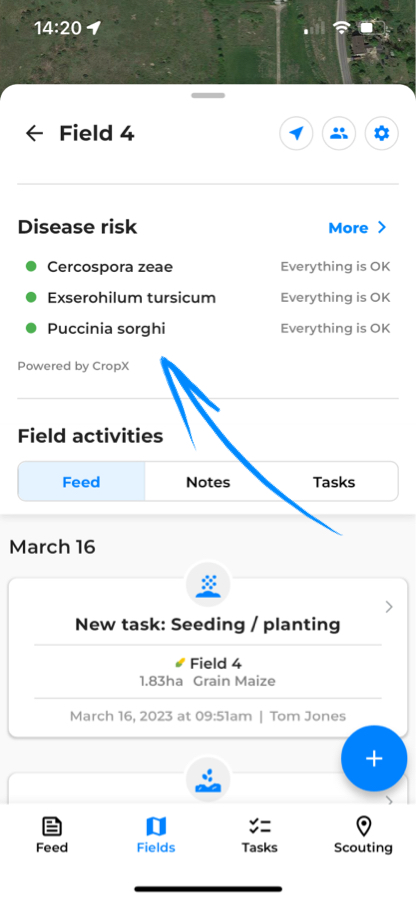The image size is (416, 901).
Task: Tap the watering icon on the second card
Action: pos(208,780)
